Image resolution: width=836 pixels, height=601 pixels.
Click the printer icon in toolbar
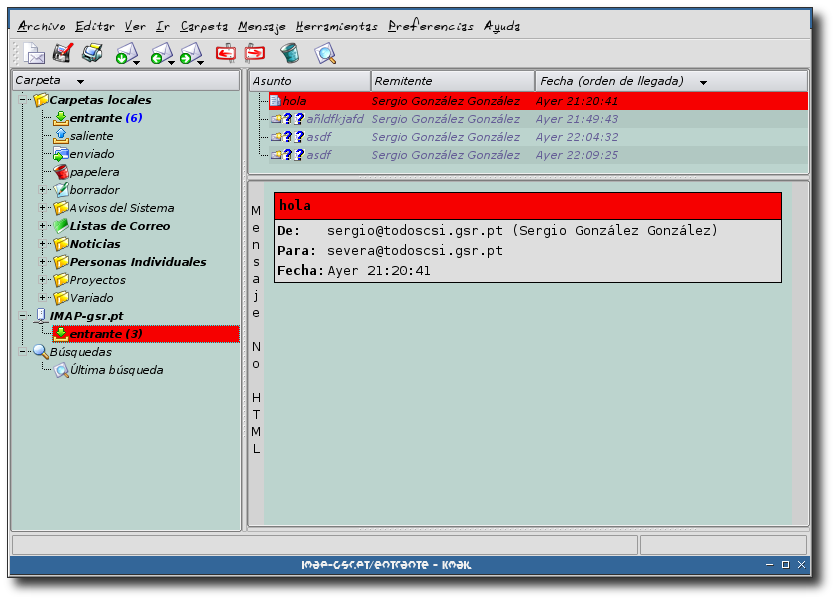(x=92, y=54)
